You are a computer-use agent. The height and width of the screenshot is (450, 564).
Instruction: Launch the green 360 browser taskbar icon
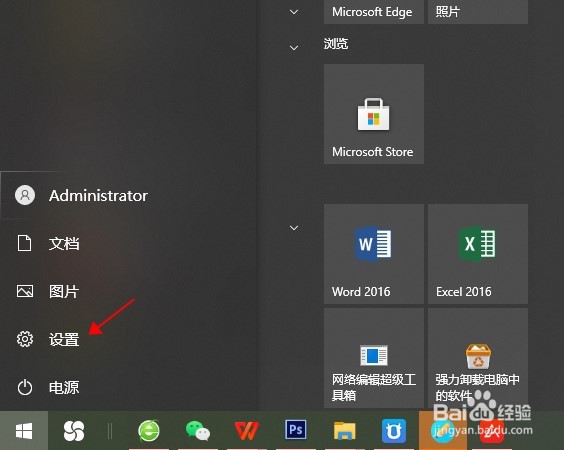coord(149,431)
